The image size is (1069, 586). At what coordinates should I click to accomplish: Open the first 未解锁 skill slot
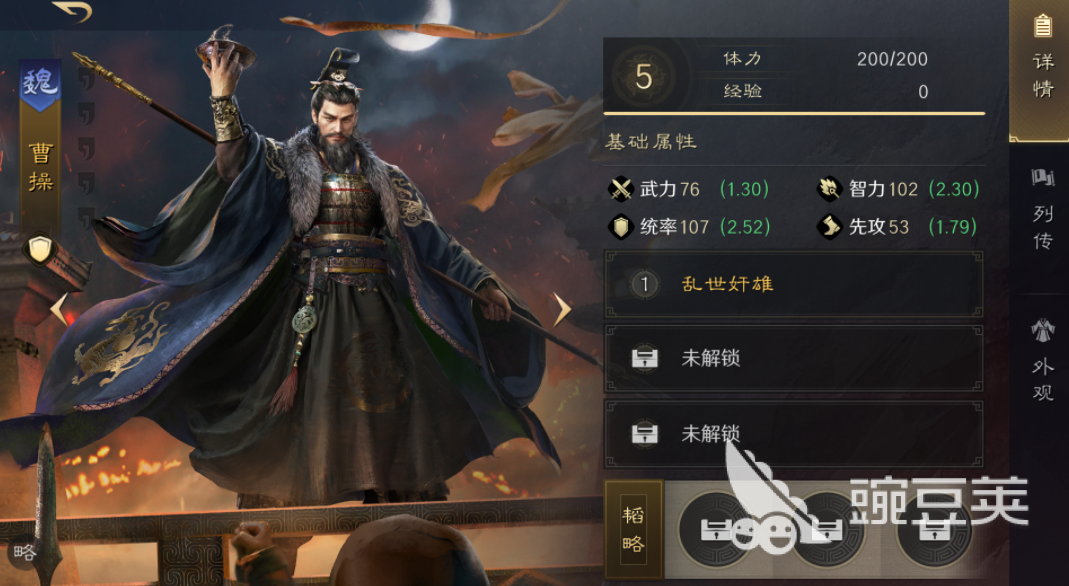[x=794, y=358]
